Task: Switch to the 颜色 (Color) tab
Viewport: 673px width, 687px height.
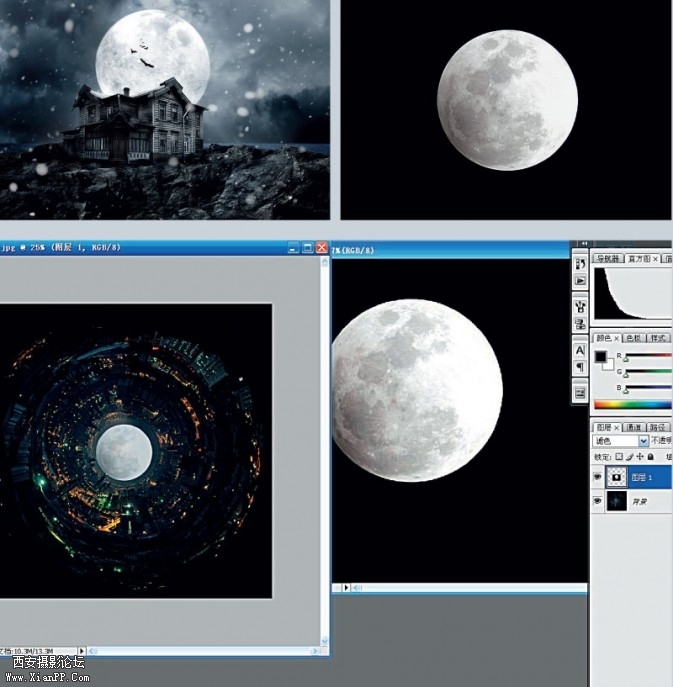Action: [604, 338]
